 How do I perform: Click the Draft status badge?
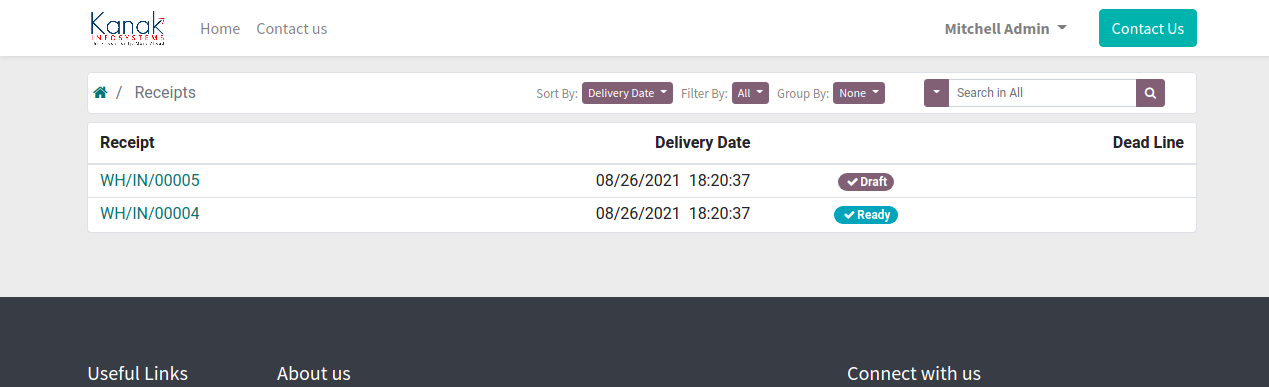[x=866, y=182]
